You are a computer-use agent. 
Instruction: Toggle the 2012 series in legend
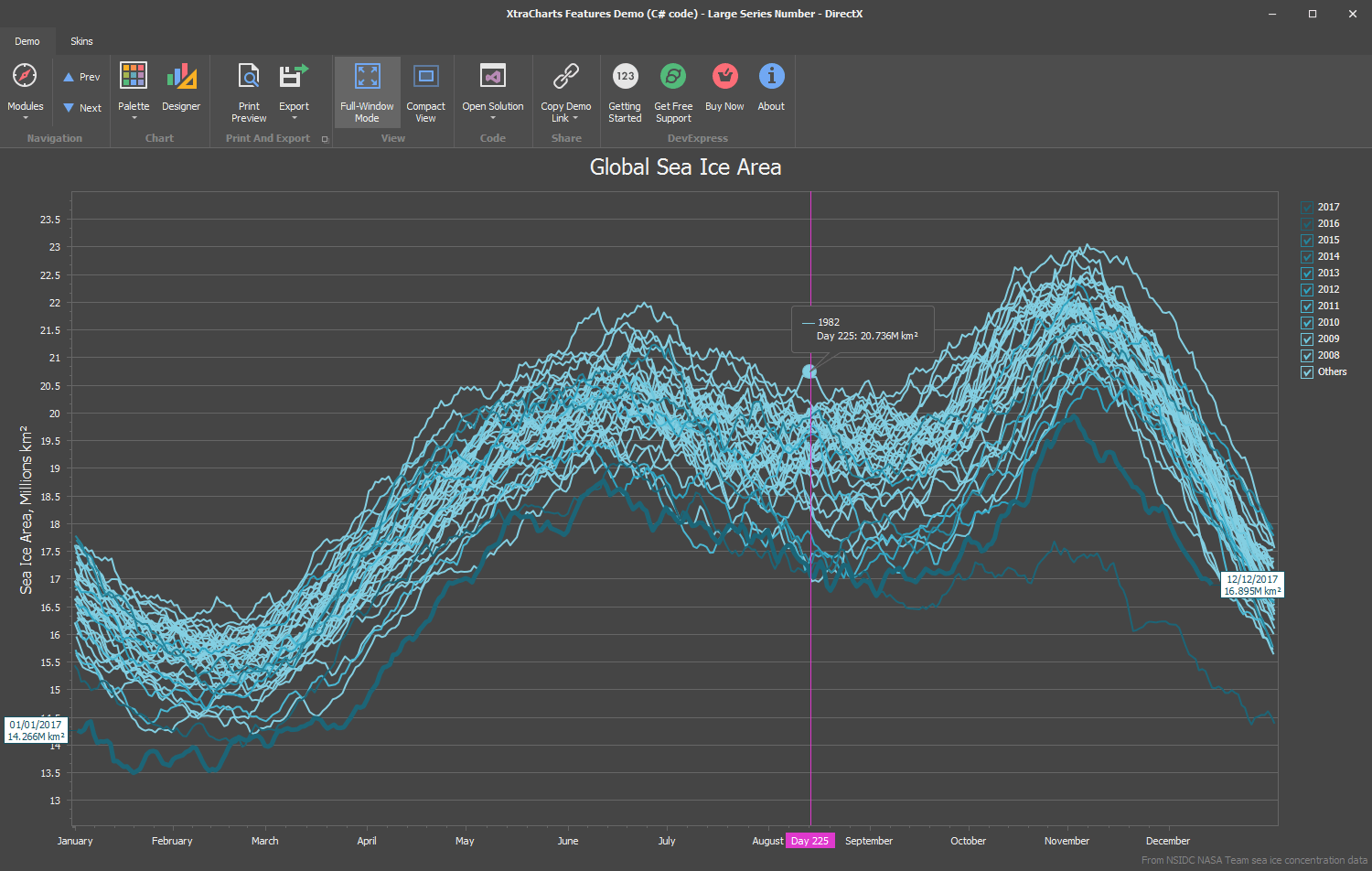[1307, 290]
